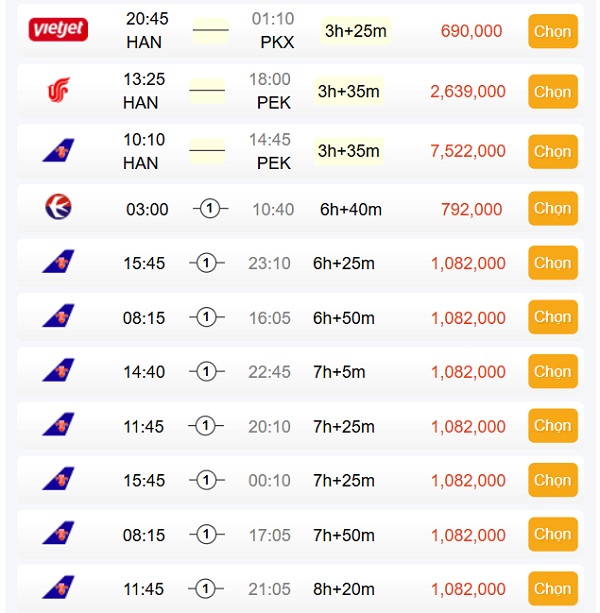The width and height of the screenshot is (600, 613).
Task: Open the 08:15 to 16:05 flight row
Action: pyautogui.click(x=300, y=317)
